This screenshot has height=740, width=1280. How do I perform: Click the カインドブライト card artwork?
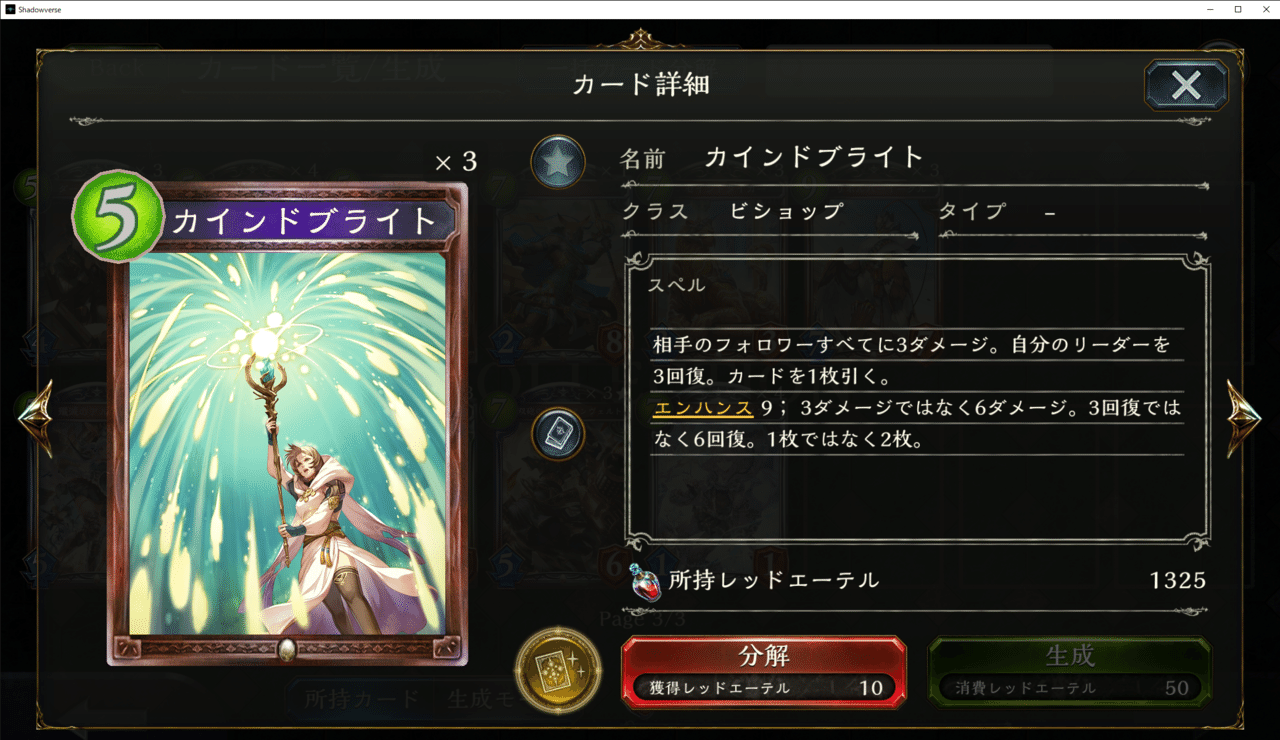click(x=288, y=443)
